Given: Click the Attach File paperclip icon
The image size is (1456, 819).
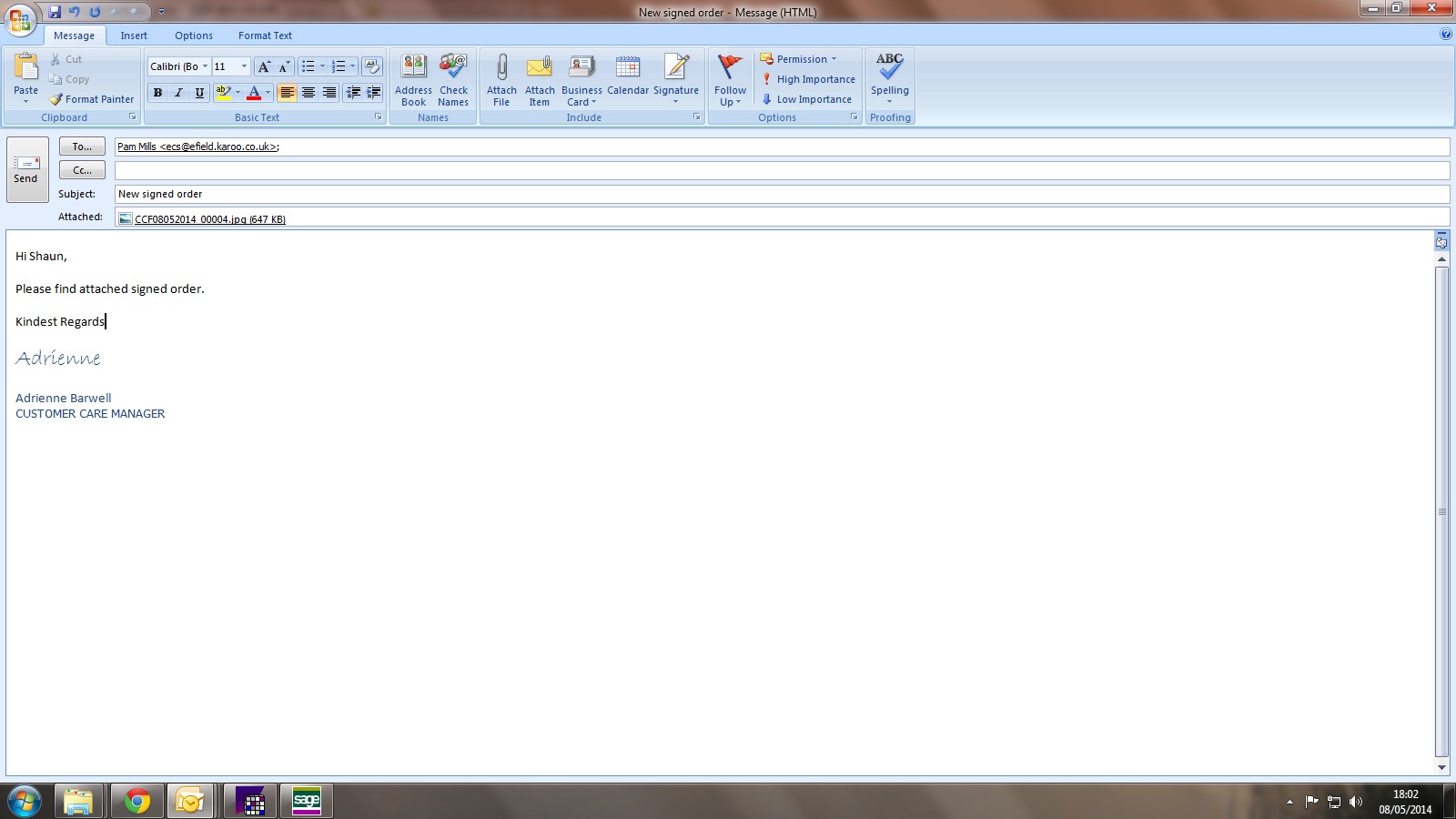Looking at the screenshot, I should point(501,68).
